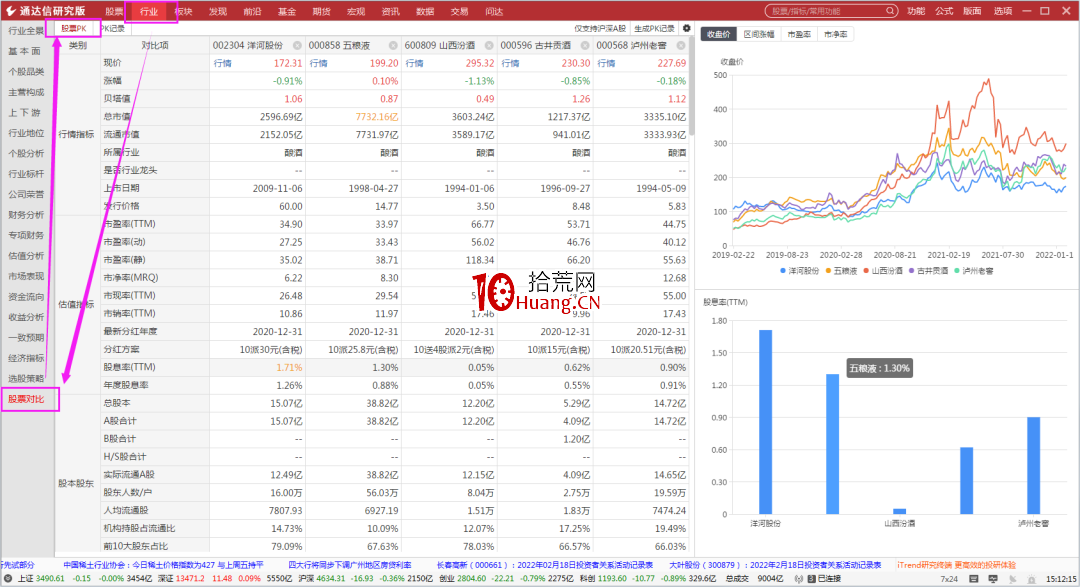Open the 问达 top menu
1080x587 pixels.
coord(494,11)
